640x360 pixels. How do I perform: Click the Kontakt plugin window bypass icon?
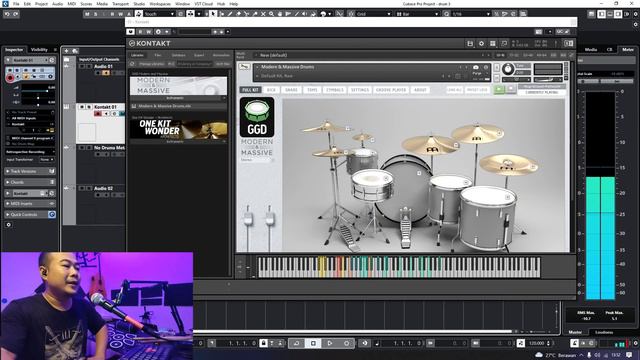click(x=130, y=32)
